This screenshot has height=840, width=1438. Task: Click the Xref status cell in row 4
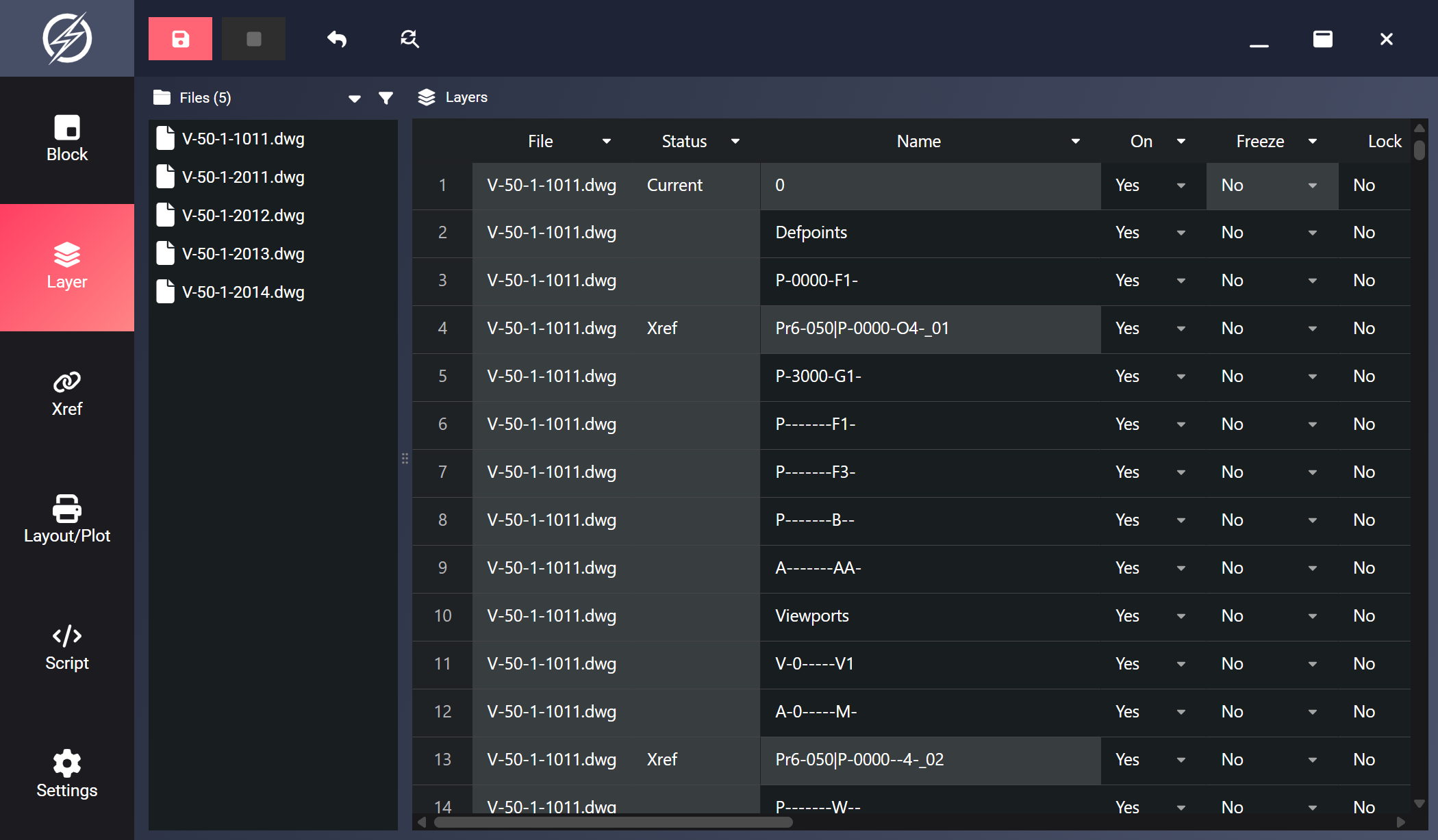[696, 329]
